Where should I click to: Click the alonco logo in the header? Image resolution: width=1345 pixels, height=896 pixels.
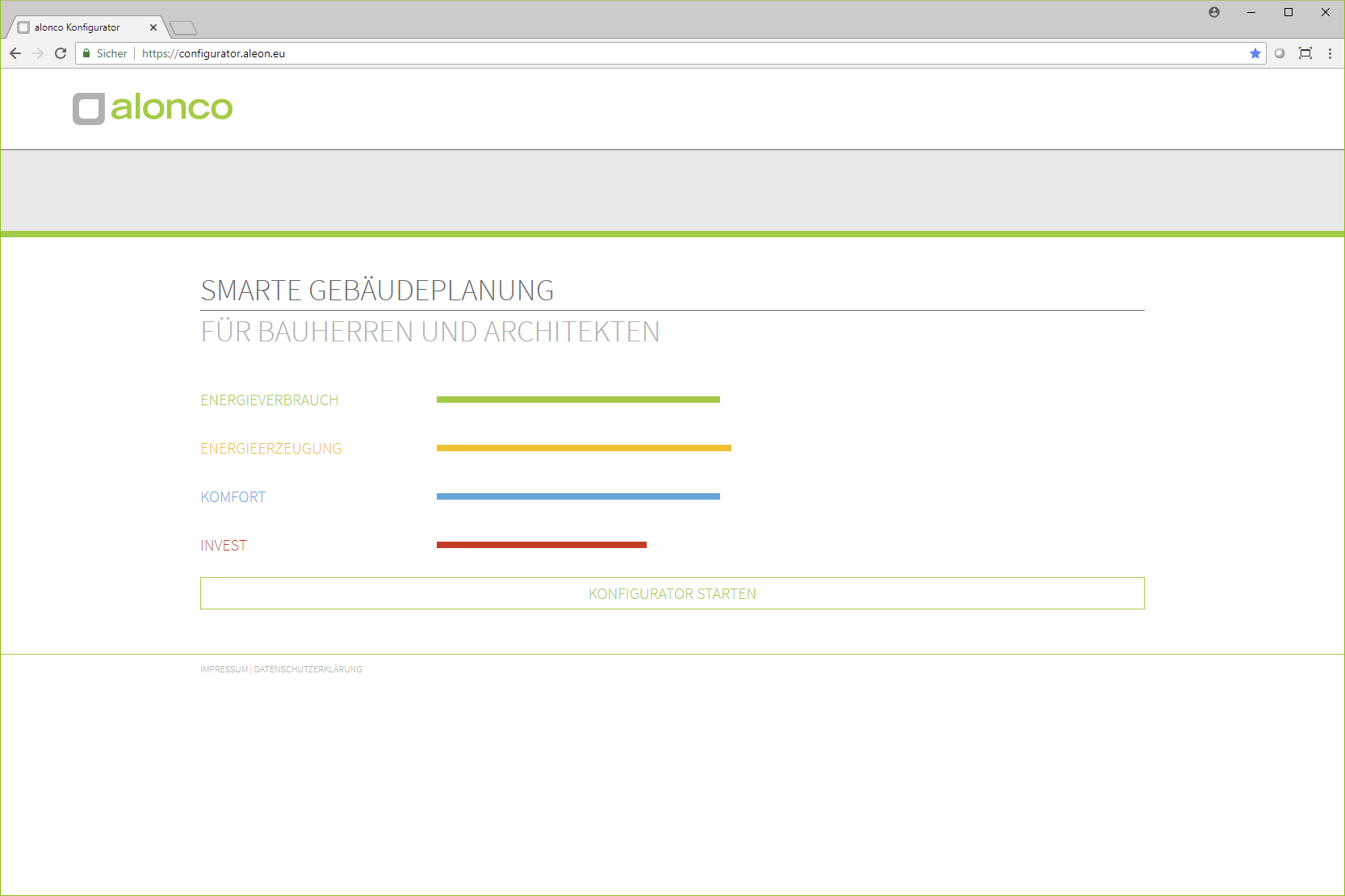click(153, 108)
